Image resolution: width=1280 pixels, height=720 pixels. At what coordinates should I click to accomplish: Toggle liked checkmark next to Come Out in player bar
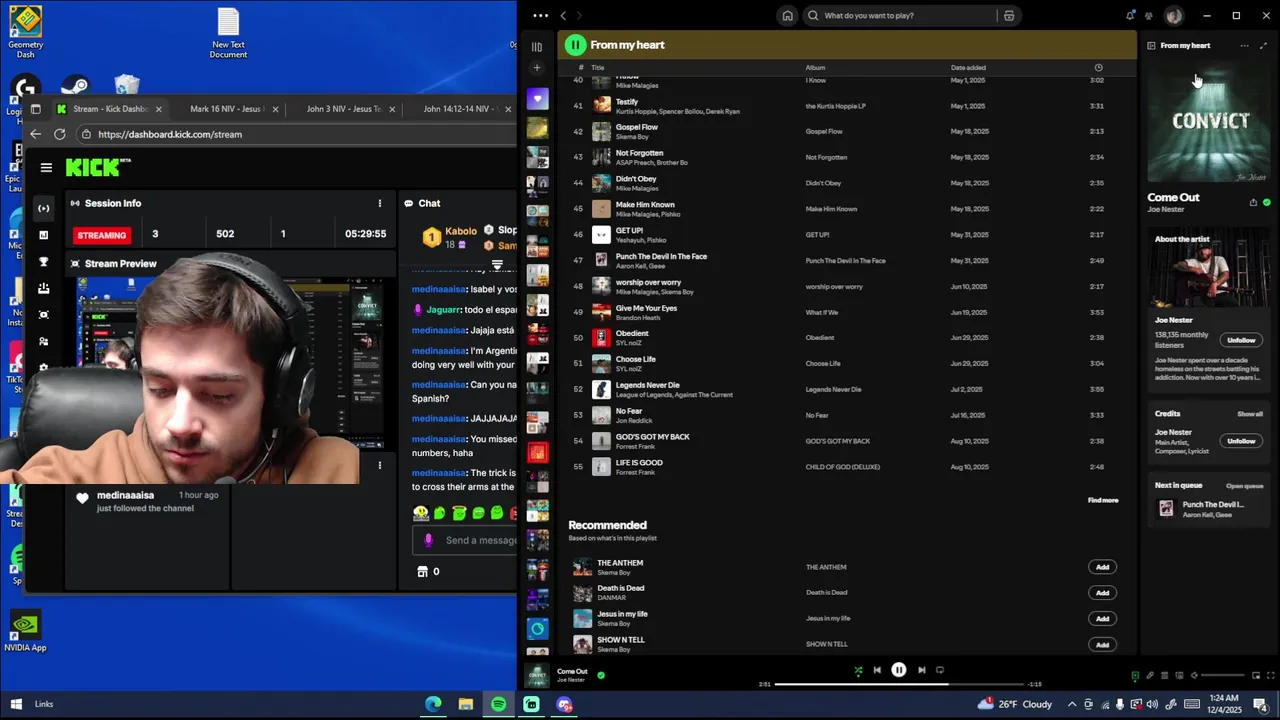(x=601, y=675)
